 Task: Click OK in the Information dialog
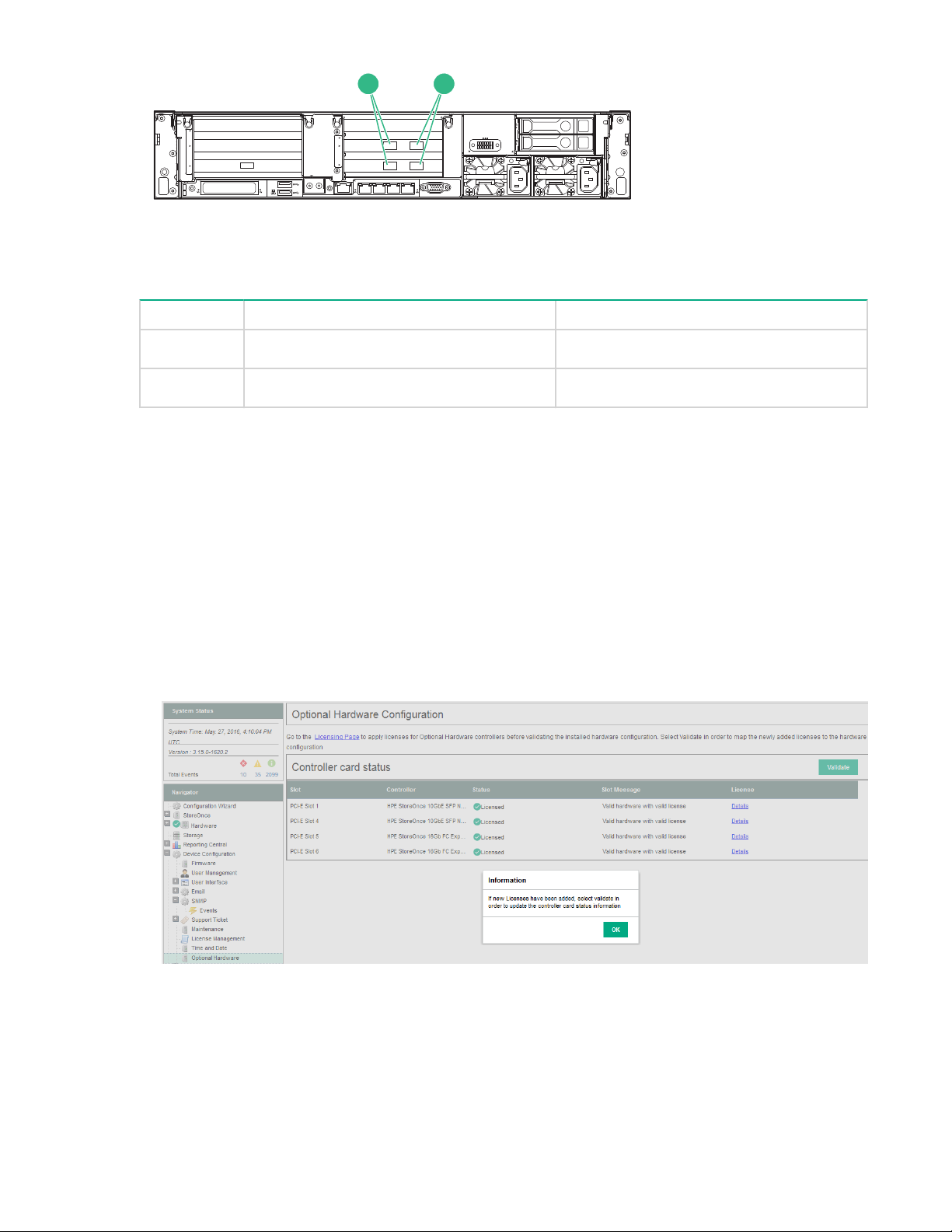[x=615, y=930]
